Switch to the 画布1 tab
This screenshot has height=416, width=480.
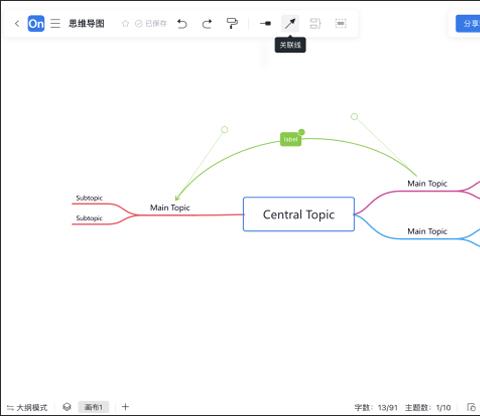(94, 407)
